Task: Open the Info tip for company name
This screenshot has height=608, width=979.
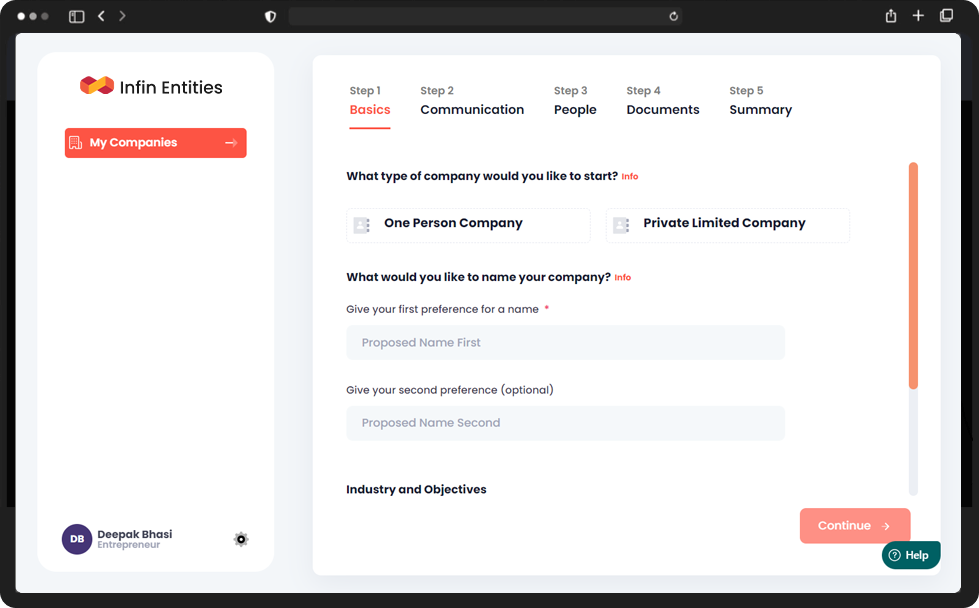Action: [x=622, y=277]
